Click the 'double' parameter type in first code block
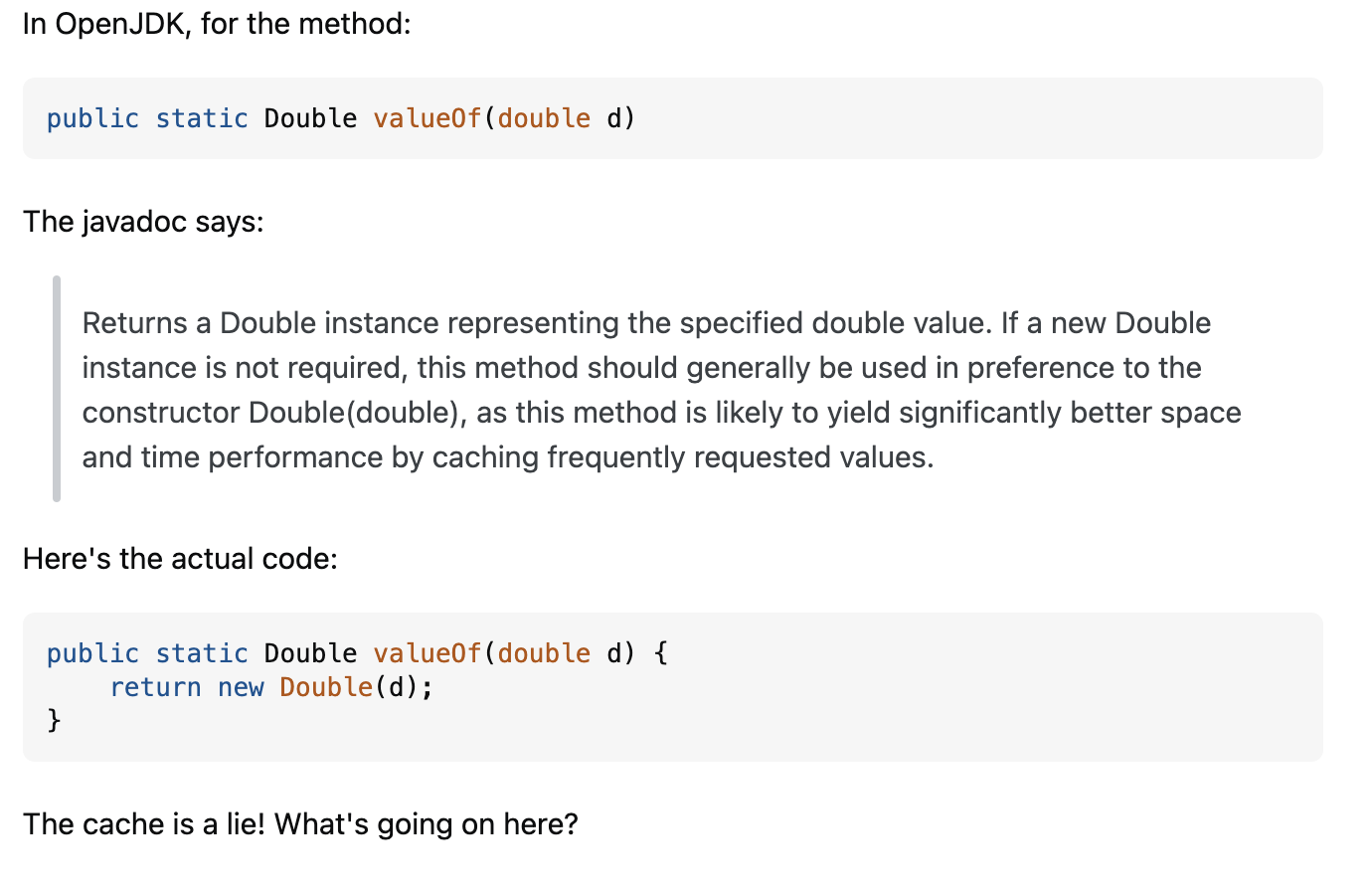The height and width of the screenshot is (895, 1372). (x=544, y=118)
